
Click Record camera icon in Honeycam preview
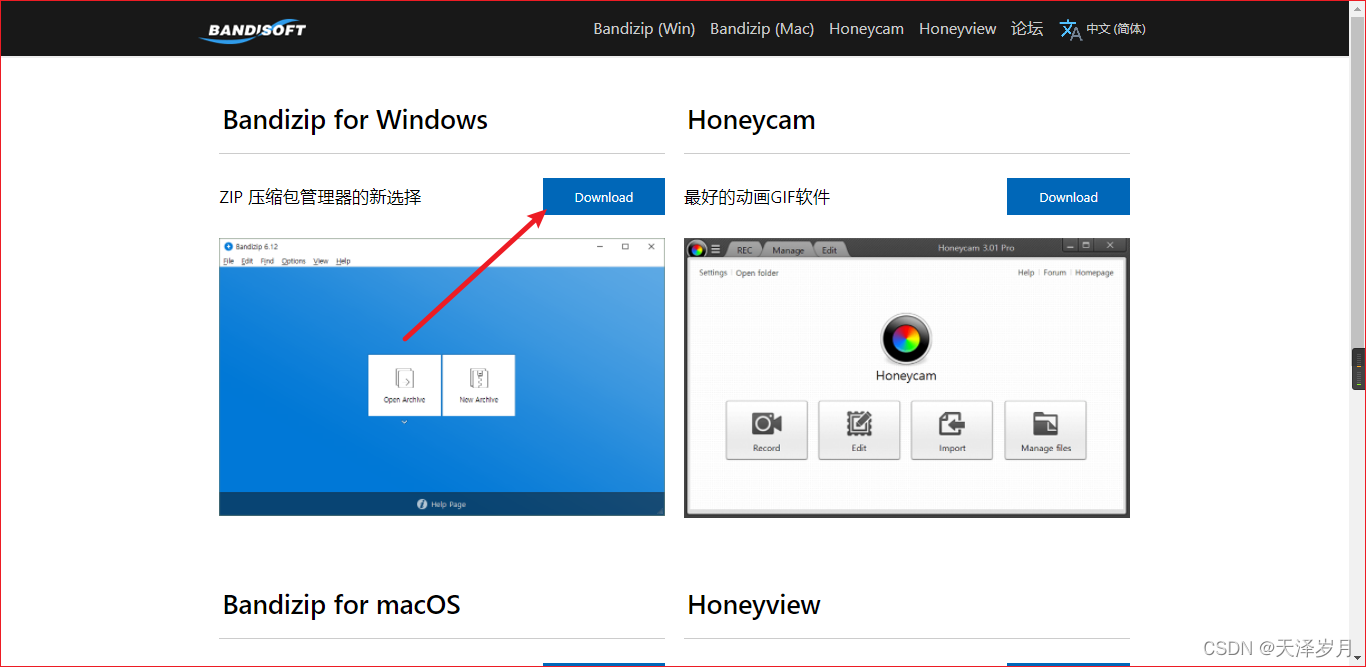point(766,423)
